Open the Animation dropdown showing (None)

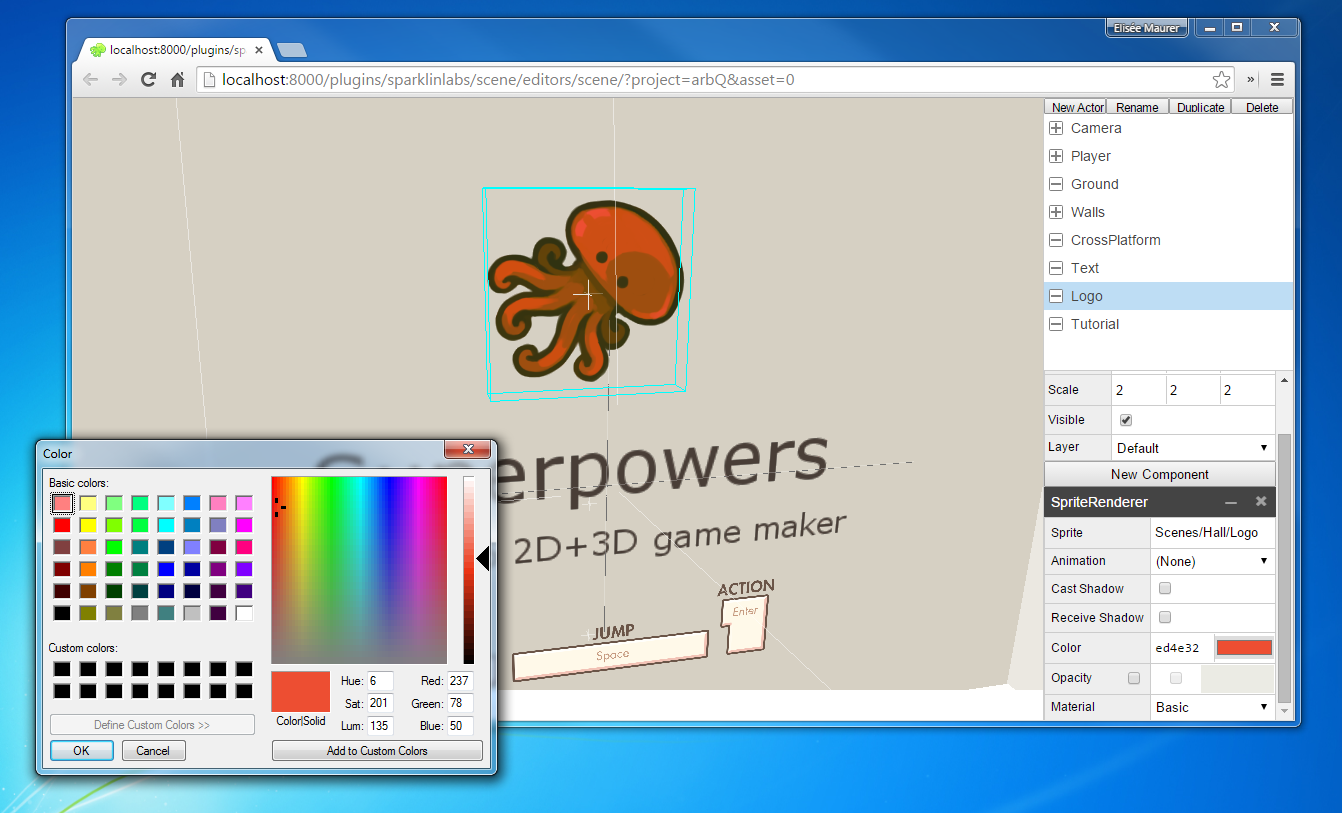1212,561
